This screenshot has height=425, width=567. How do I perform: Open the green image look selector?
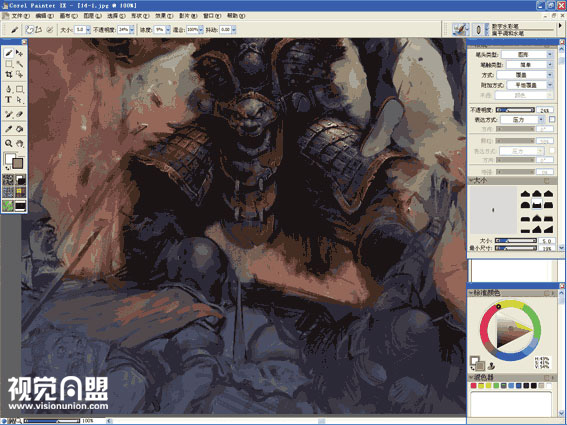pyautogui.click(x=8, y=205)
